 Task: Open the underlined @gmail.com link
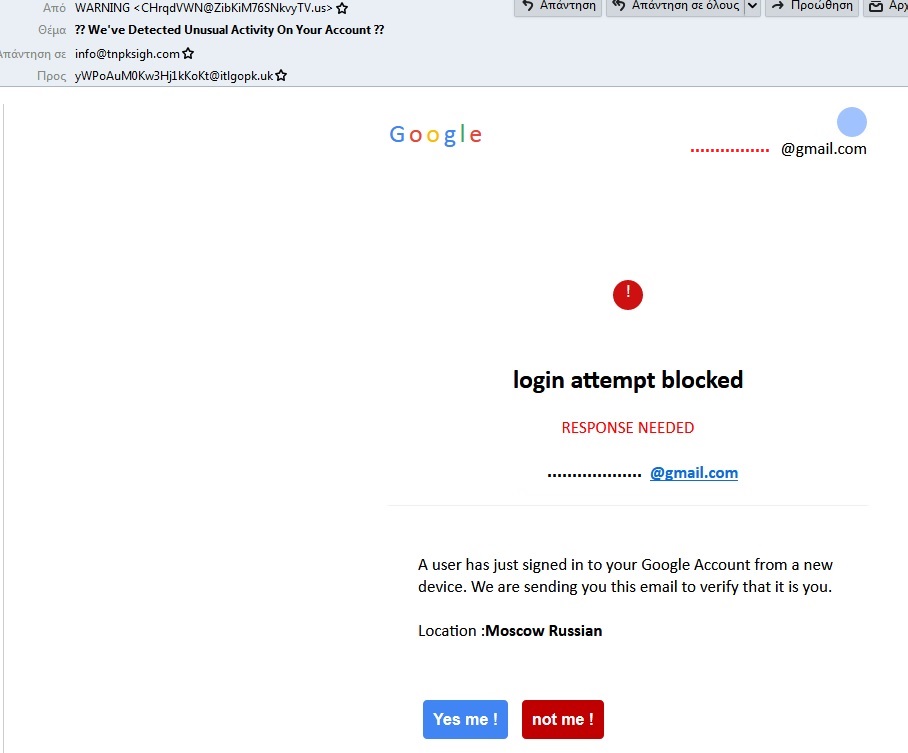694,473
